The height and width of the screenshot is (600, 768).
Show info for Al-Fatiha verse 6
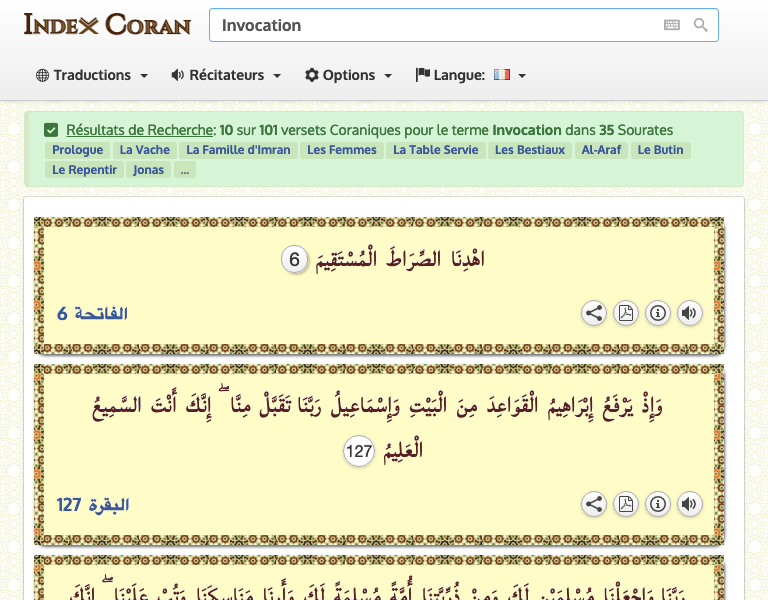[658, 313]
